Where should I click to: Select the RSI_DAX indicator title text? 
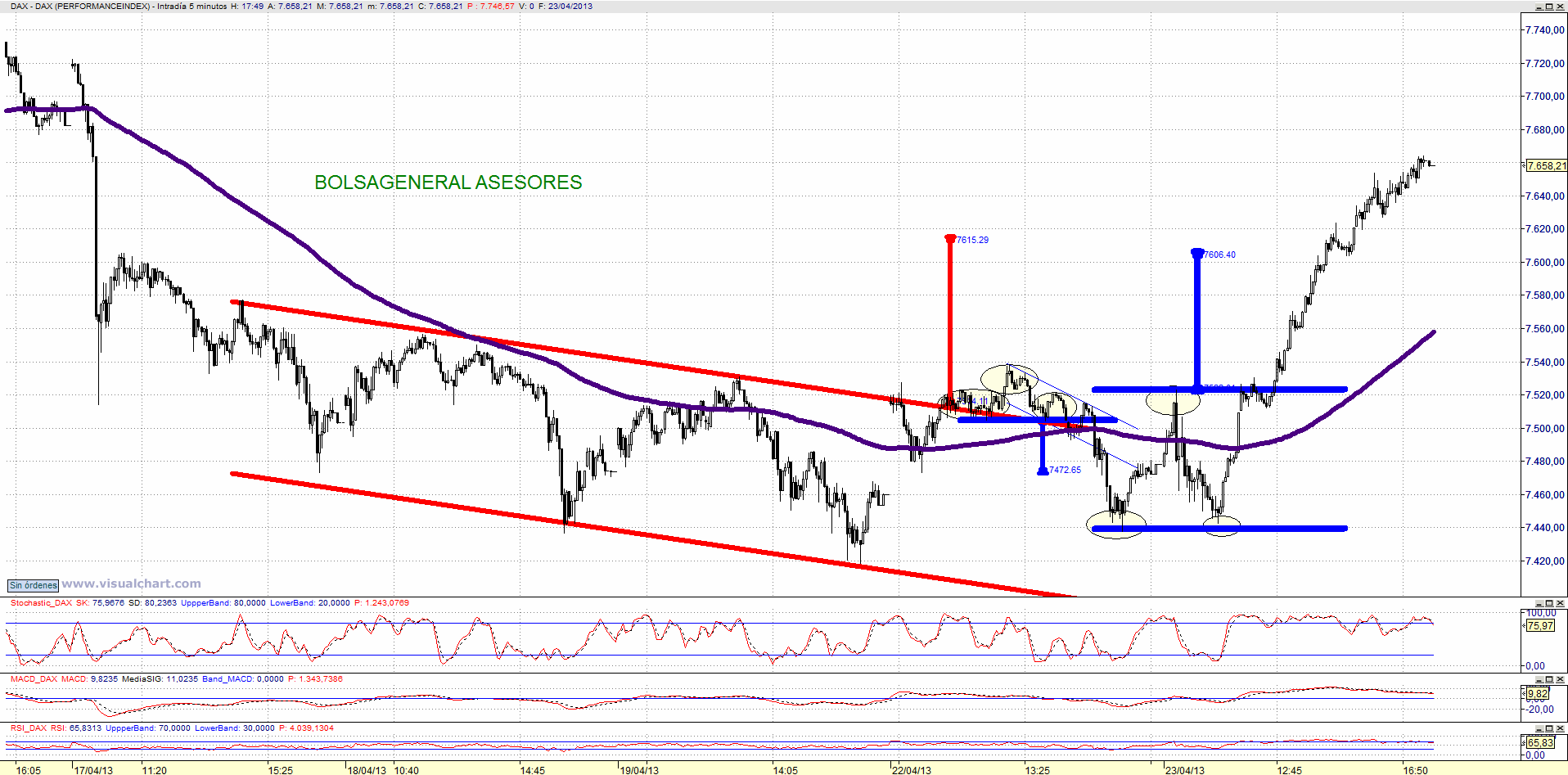point(29,728)
